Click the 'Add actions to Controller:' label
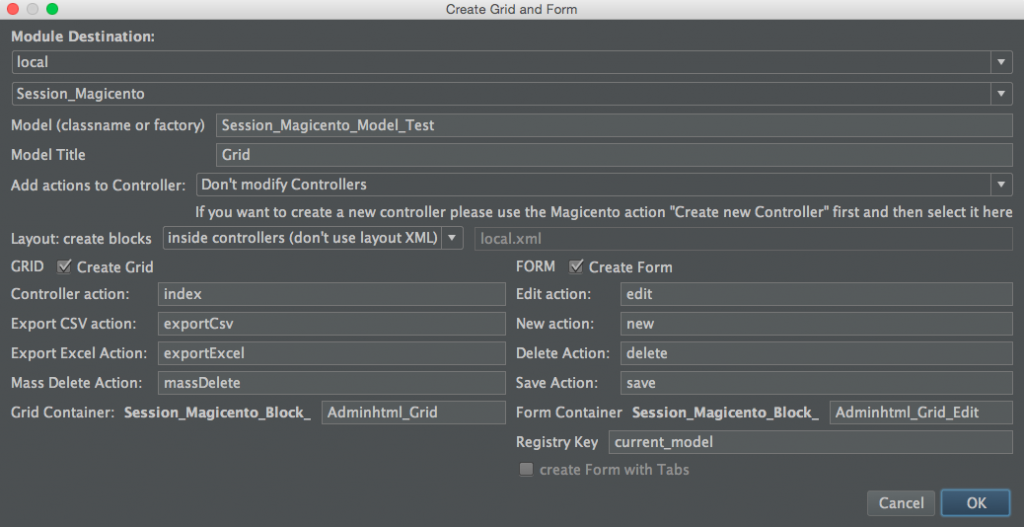Image resolution: width=1024 pixels, height=527 pixels. (99, 185)
